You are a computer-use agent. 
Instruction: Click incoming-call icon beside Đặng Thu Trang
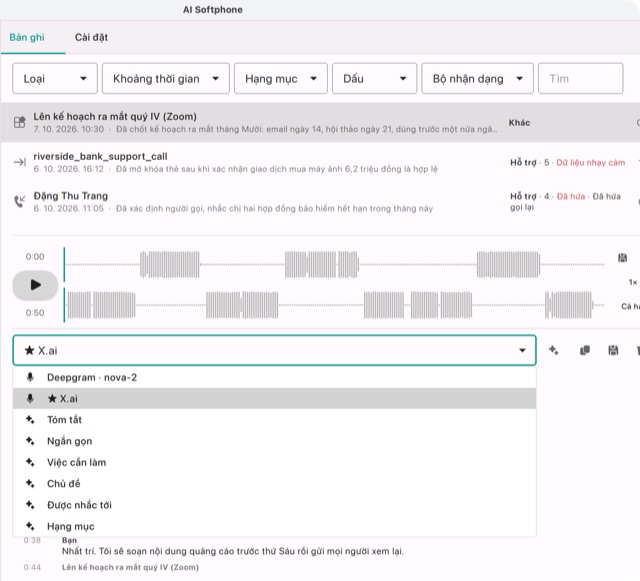(20, 201)
